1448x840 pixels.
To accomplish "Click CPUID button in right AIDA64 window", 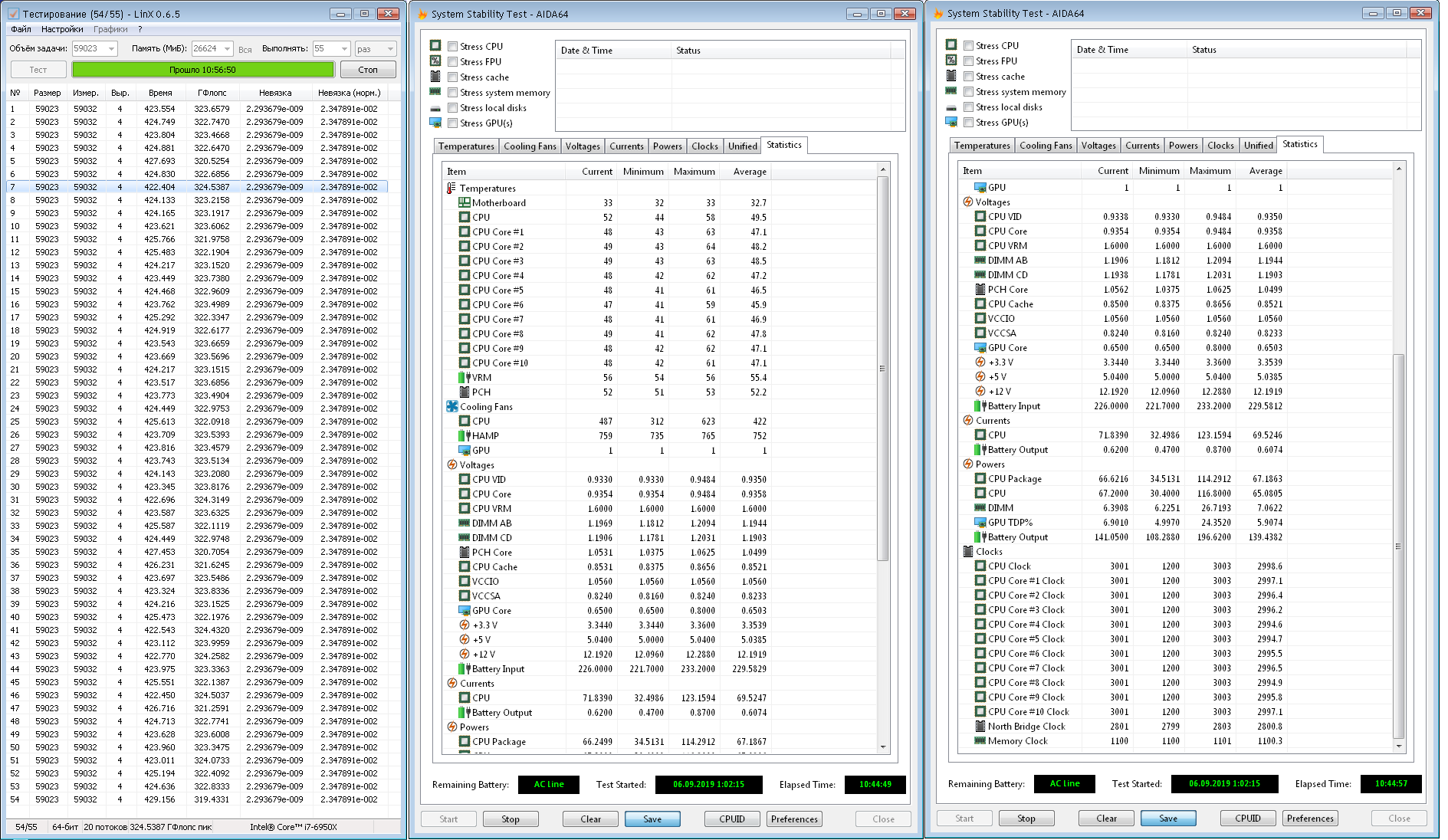I will pyautogui.click(x=1248, y=819).
